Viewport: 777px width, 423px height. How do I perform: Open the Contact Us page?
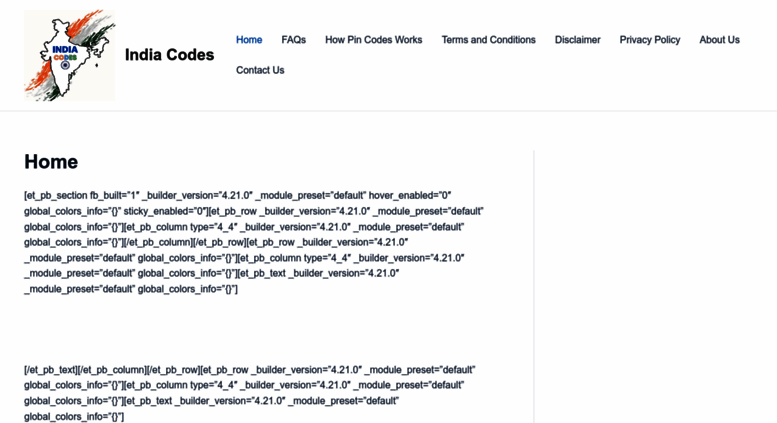[x=260, y=70]
